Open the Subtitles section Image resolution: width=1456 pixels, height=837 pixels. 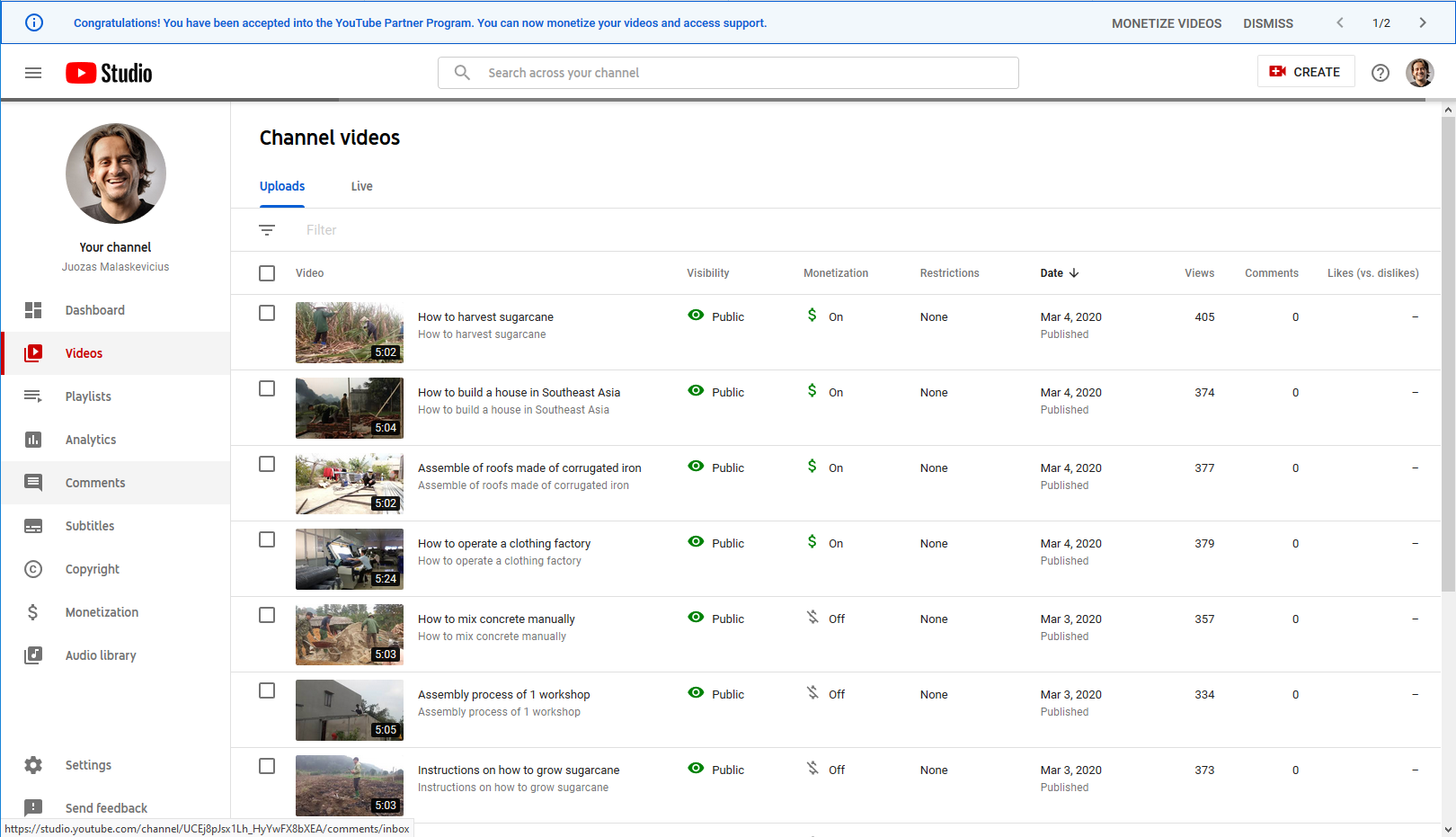pyautogui.click(x=90, y=525)
